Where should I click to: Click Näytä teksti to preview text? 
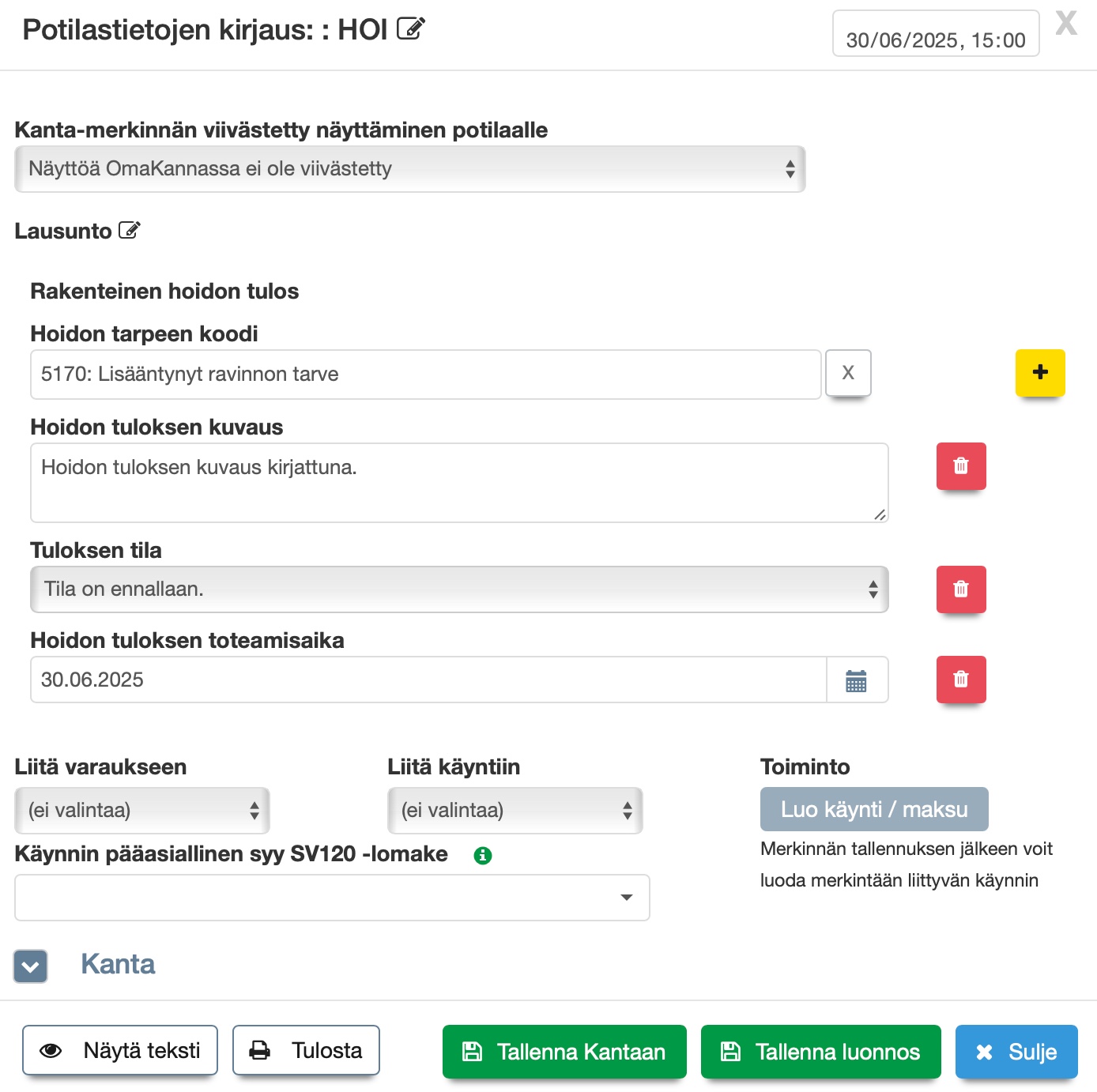tap(120, 1051)
